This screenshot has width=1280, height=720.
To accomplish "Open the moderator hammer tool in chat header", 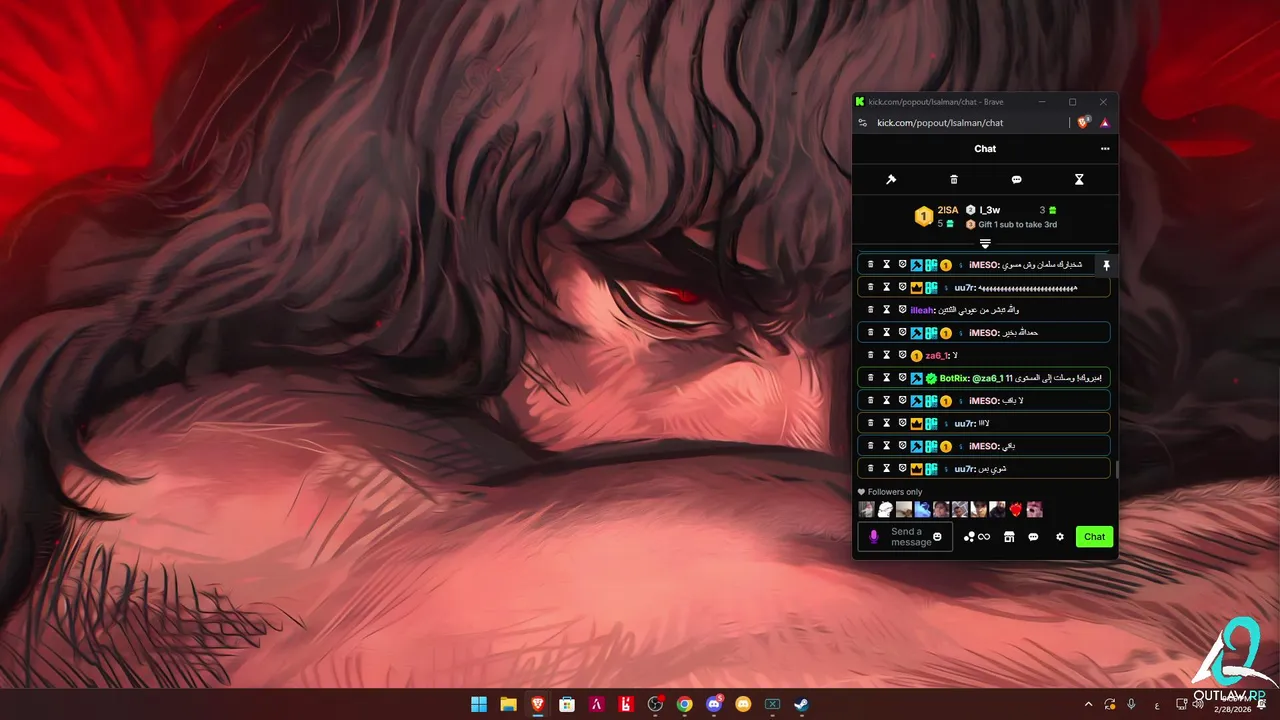I will pyautogui.click(x=891, y=180).
